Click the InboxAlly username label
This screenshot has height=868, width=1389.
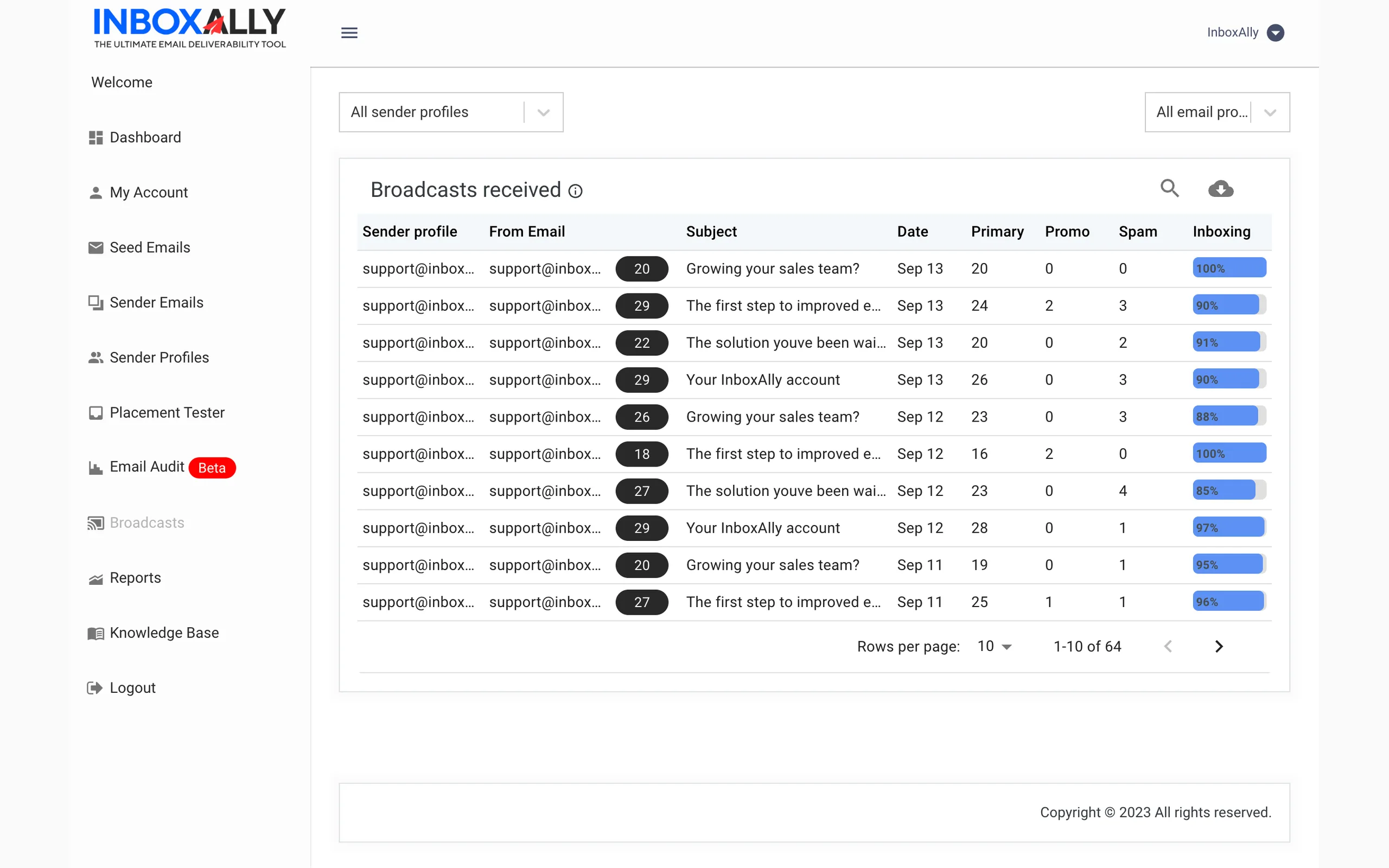click(x=1232, y=33)
